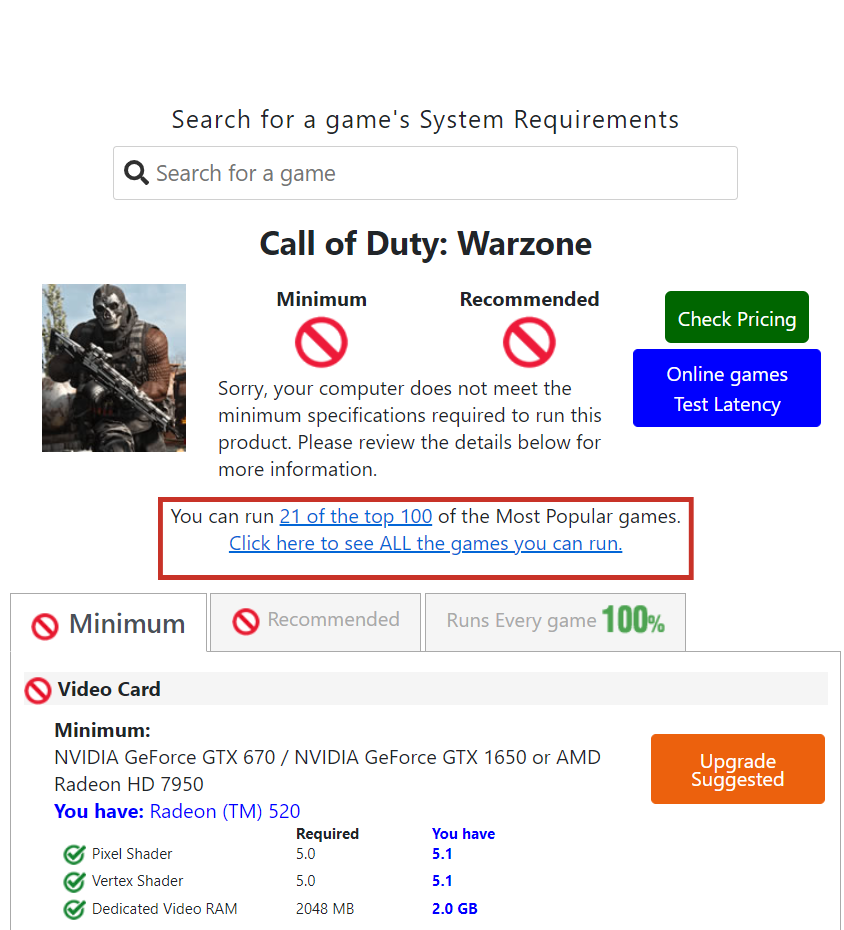Follow Click here to see ALL games link
This screenshot has width=844, height=930.
click(426, 543)
